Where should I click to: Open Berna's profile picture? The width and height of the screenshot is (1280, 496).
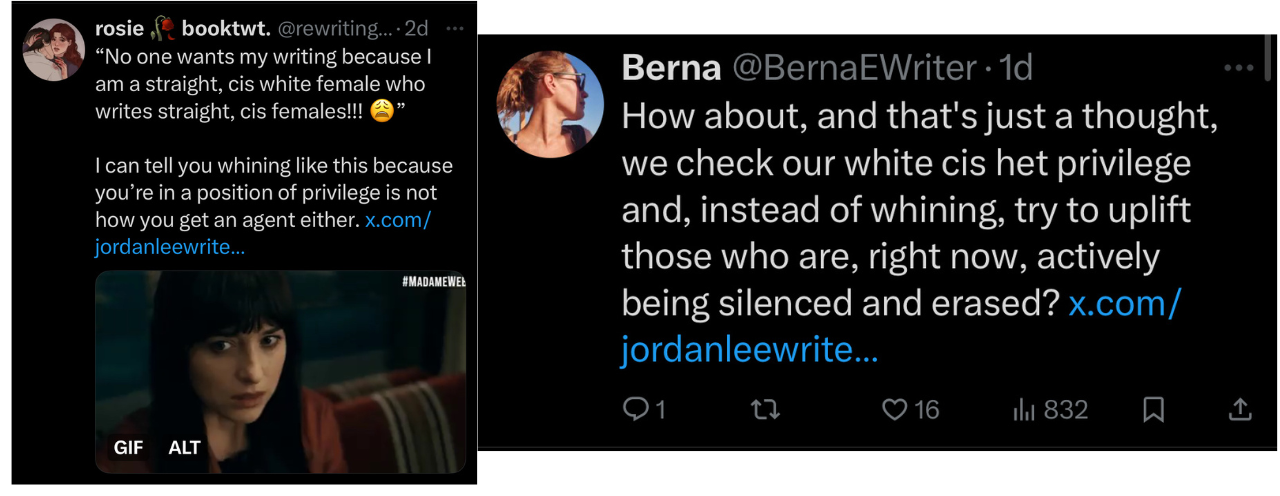coord(550,104)
